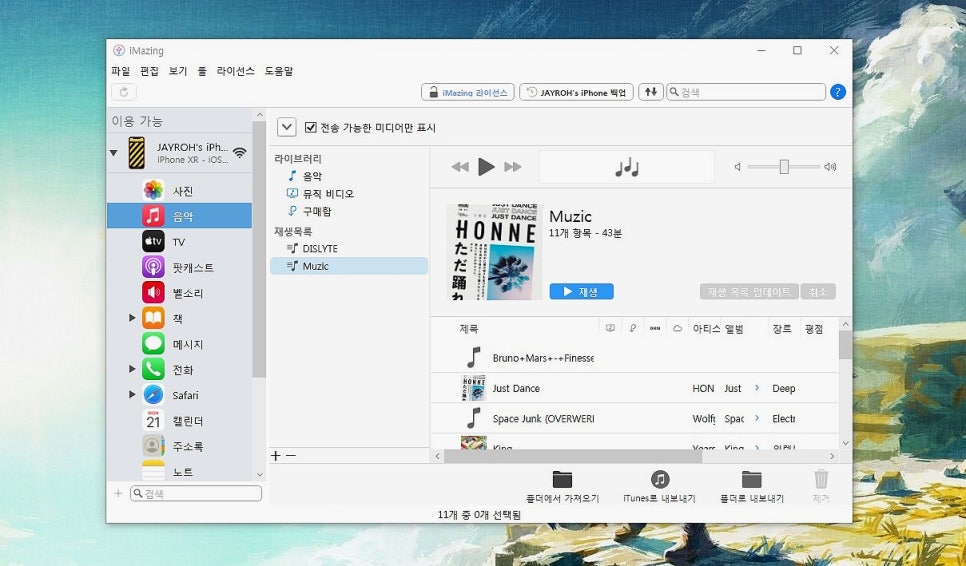The height and width of the screenshot is (566, 966).
Task: Open the View (보기) menu
Action: (x=178, y=71)
